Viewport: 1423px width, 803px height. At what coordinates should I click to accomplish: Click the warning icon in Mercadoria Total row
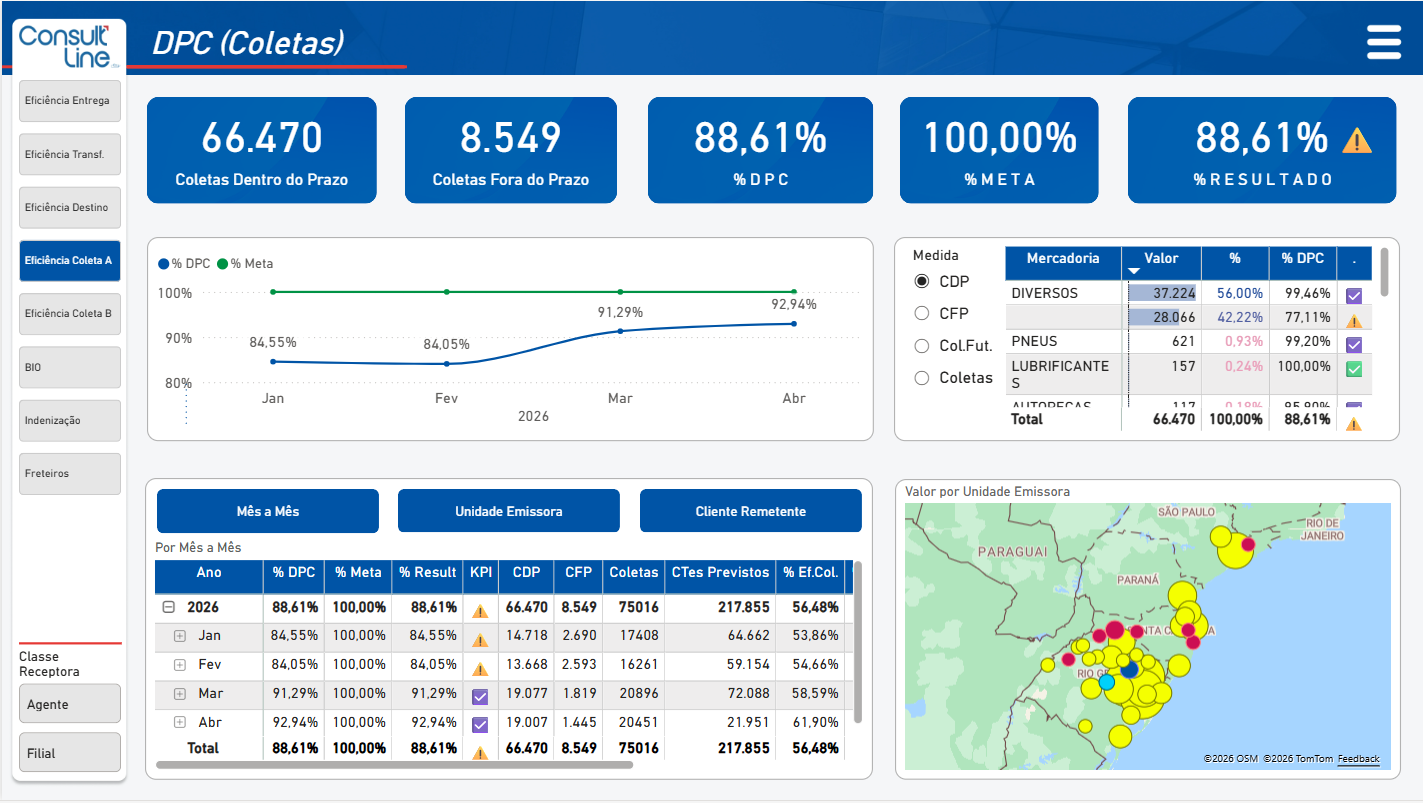click(1354, 423)
